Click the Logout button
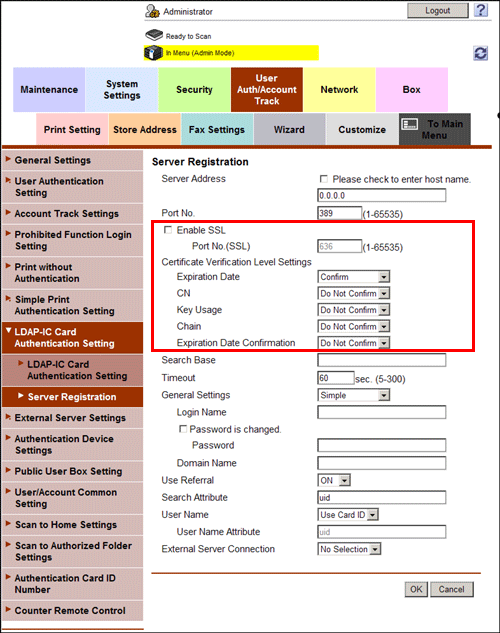Screen dimensions: 500x633 437,10
